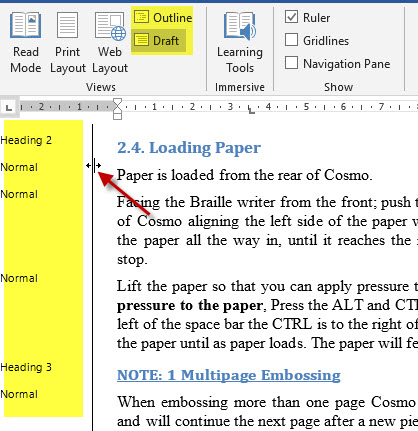Image resolution: width=418 pixels, height=431 pixels.
Task: Click the Normal label beside 'Paper is loaded'
Action: [19, 167]
